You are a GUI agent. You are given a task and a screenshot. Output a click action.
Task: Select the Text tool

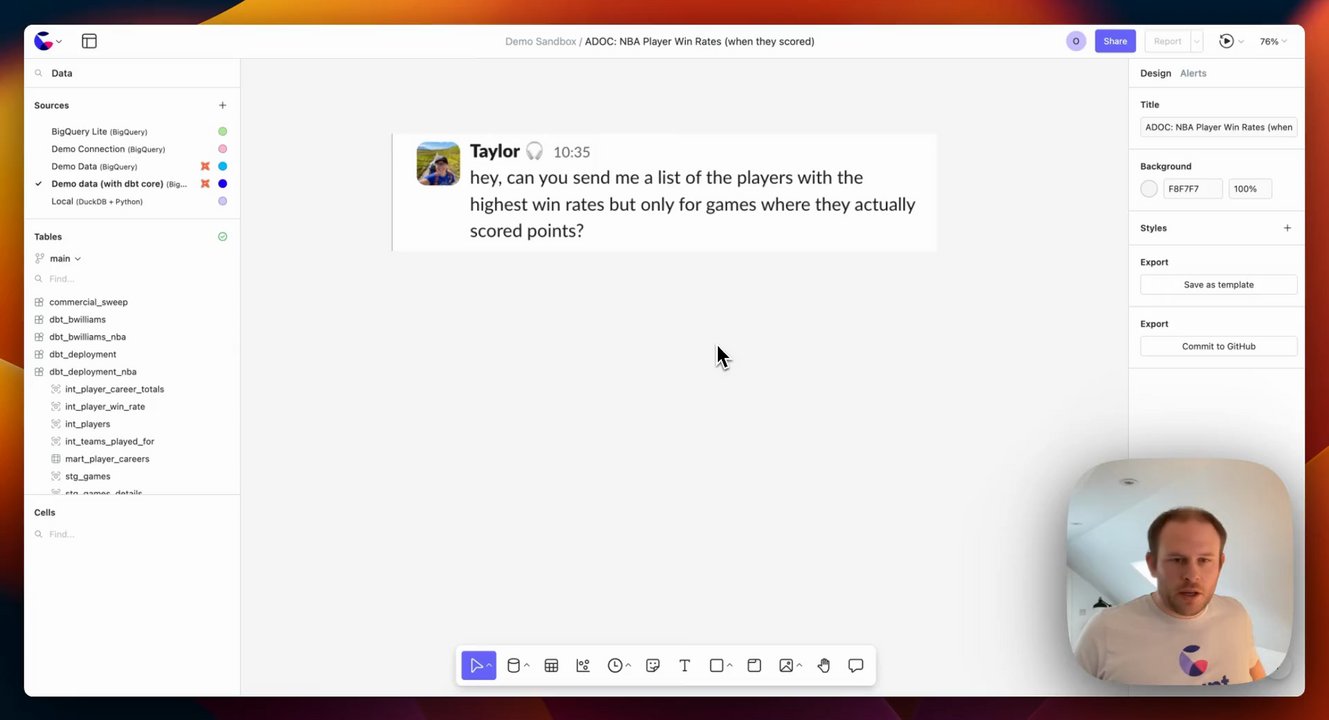[x=685, y=666]
